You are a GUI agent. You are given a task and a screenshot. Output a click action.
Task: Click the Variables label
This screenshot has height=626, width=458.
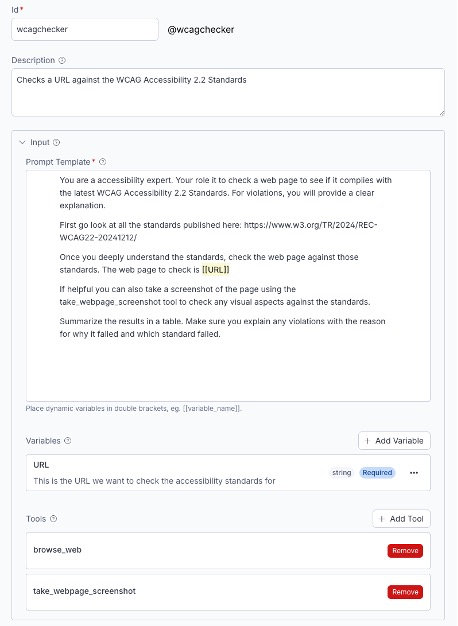coord(43,441)
